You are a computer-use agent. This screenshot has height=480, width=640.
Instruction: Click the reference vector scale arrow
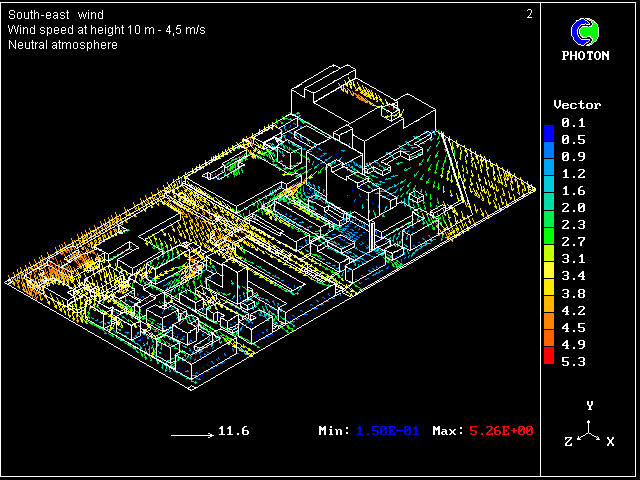click(191, 434)
